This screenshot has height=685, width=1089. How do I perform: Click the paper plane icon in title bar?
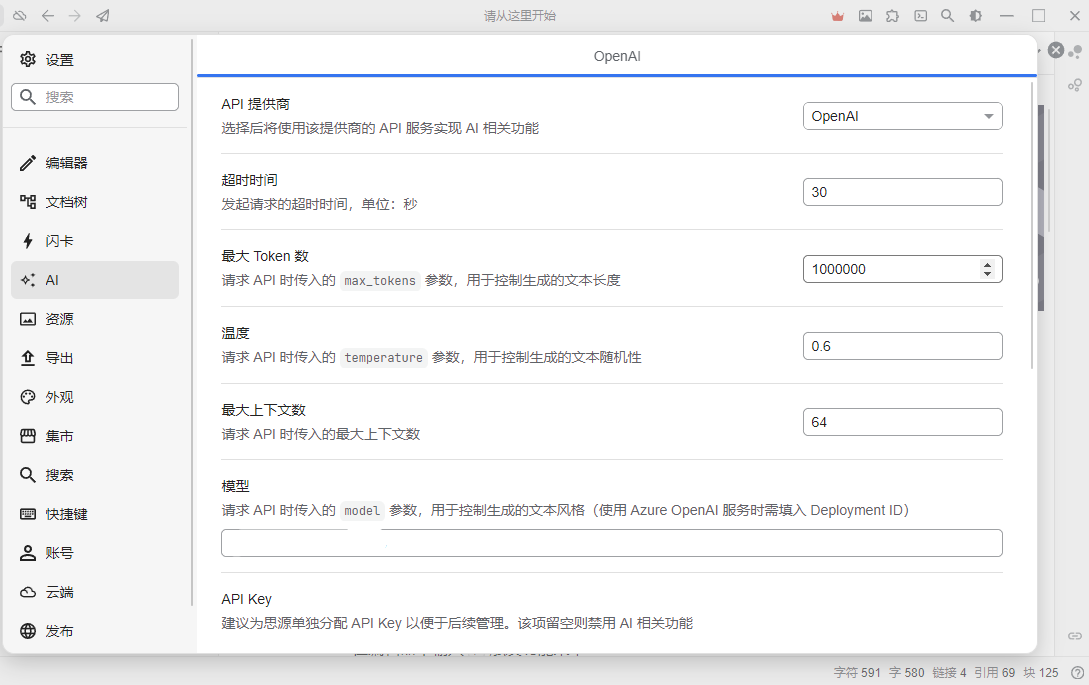(x=103, y=16)
